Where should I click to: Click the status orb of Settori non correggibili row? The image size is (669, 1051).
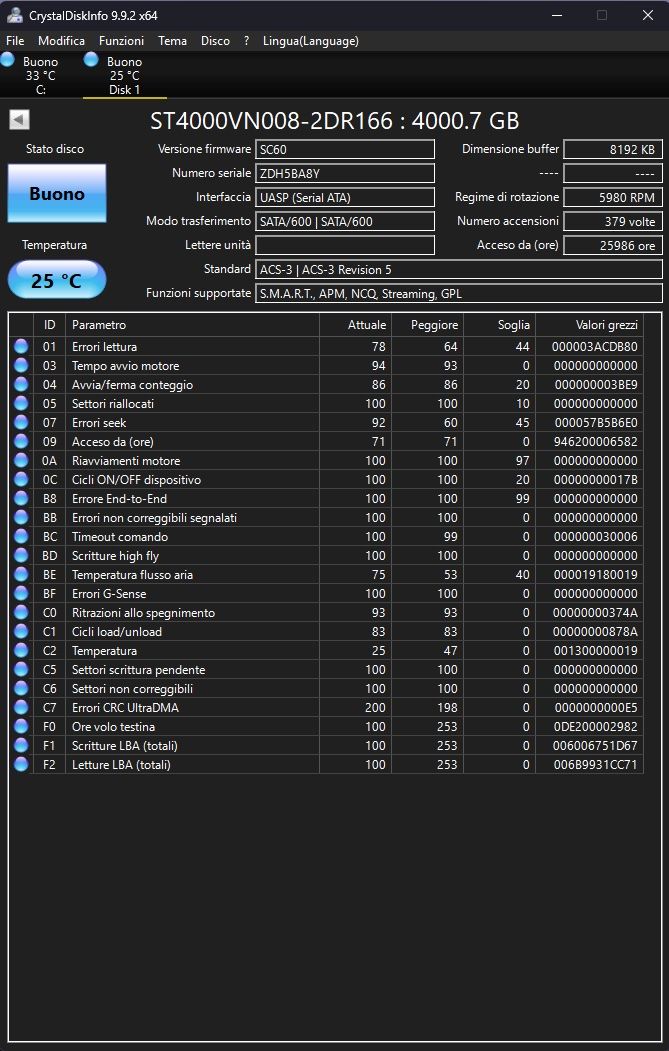click(x=21, y=688)
